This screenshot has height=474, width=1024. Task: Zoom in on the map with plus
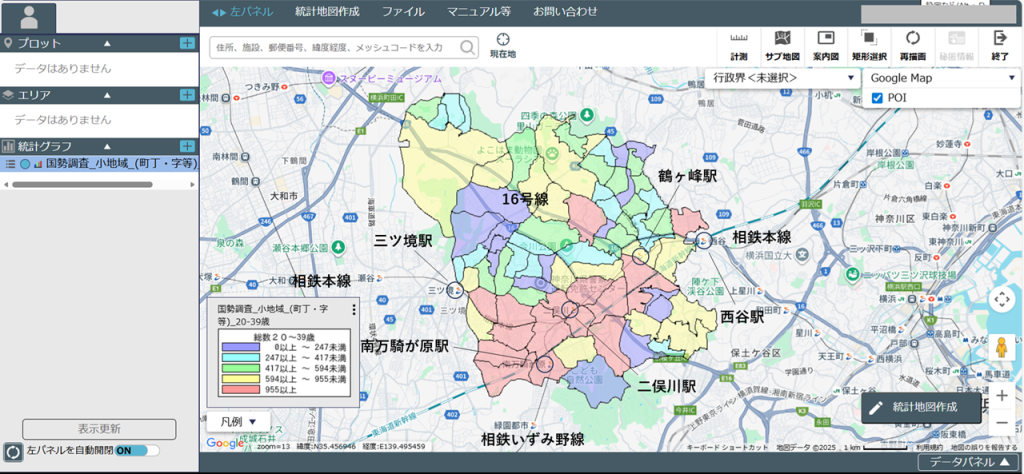1002,395
